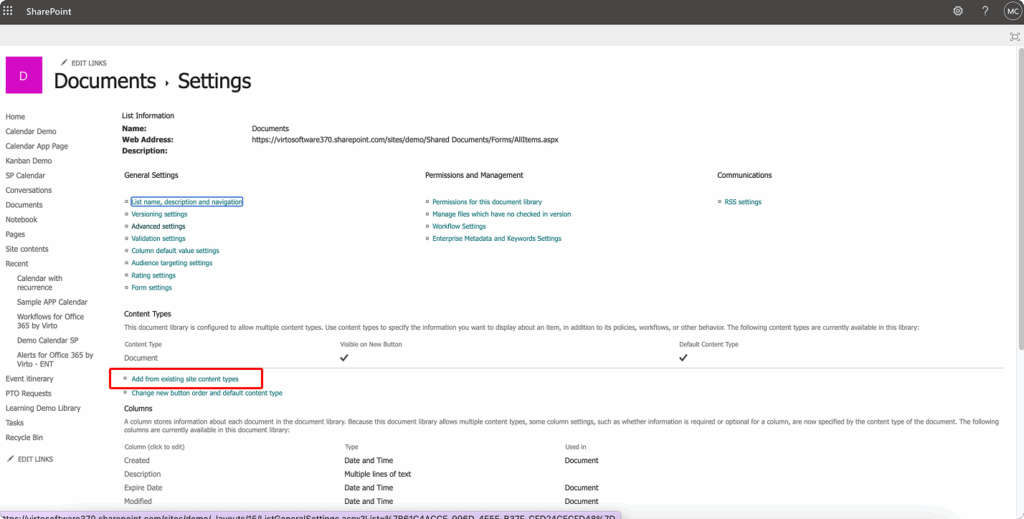Screen dimensions: 1024x519
Task: Go to Site contents in sidebar
Action: [x=27, y=249]
